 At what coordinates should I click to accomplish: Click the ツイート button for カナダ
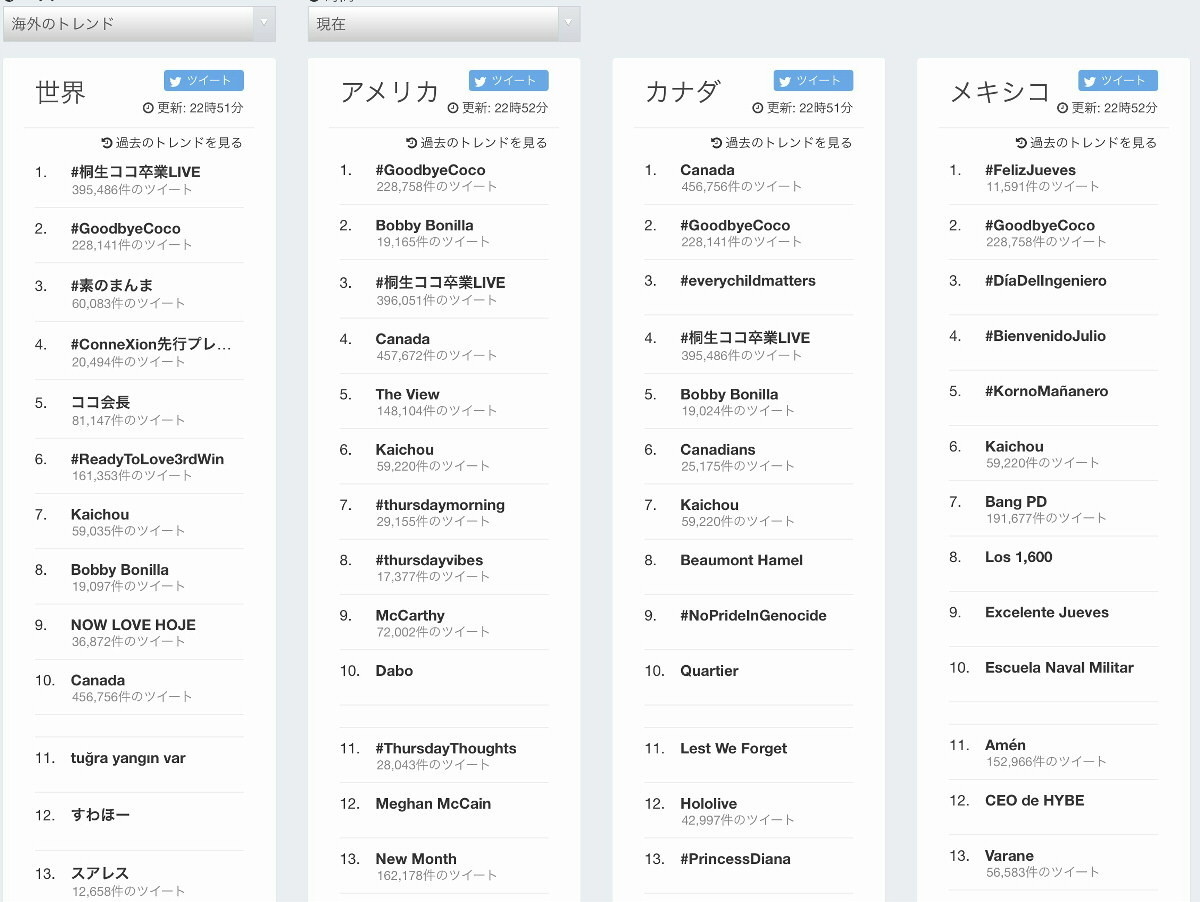tap(813, 81)
